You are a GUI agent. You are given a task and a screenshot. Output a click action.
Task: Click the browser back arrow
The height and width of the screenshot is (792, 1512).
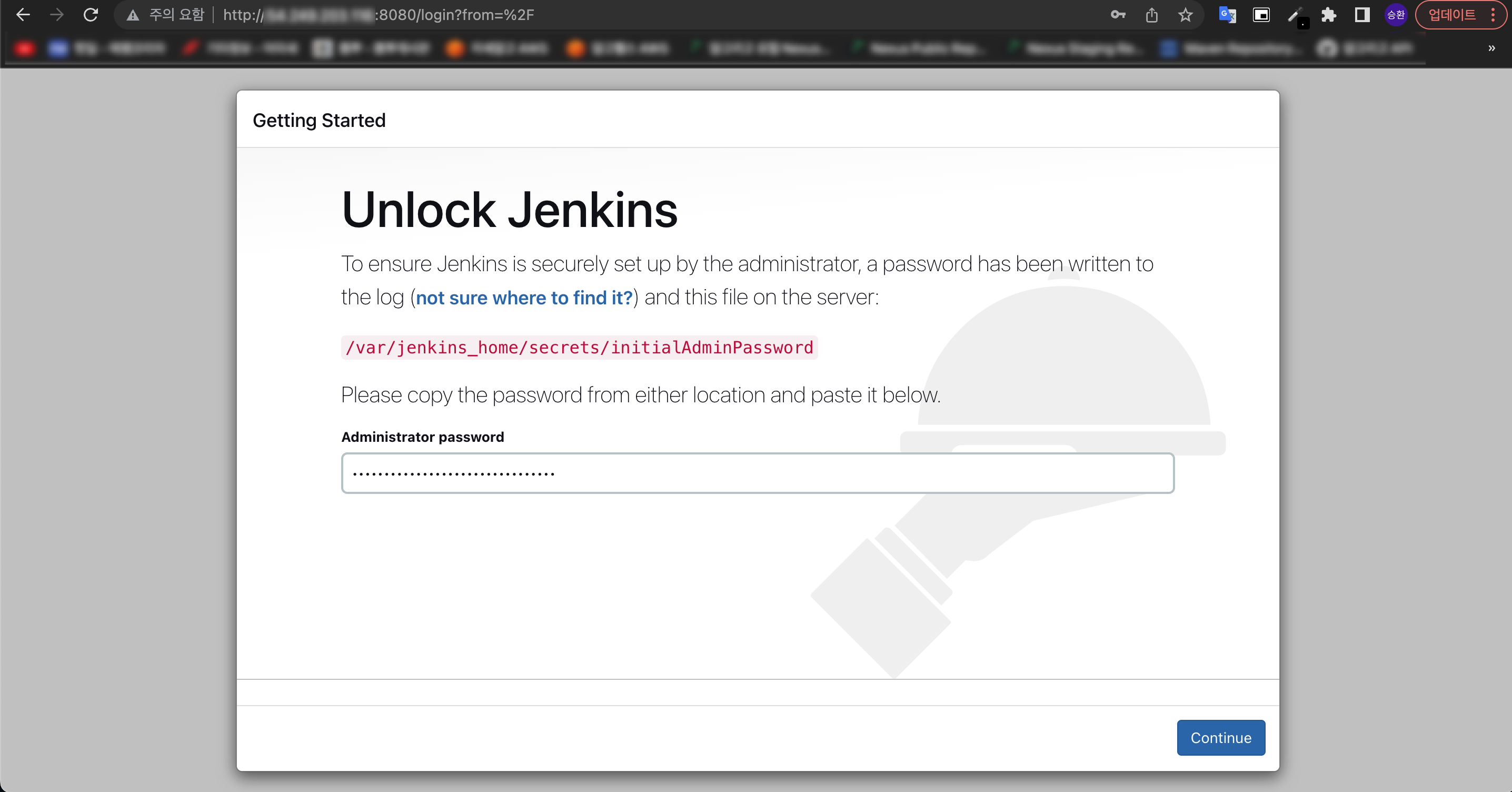click(x=23, y=15)
